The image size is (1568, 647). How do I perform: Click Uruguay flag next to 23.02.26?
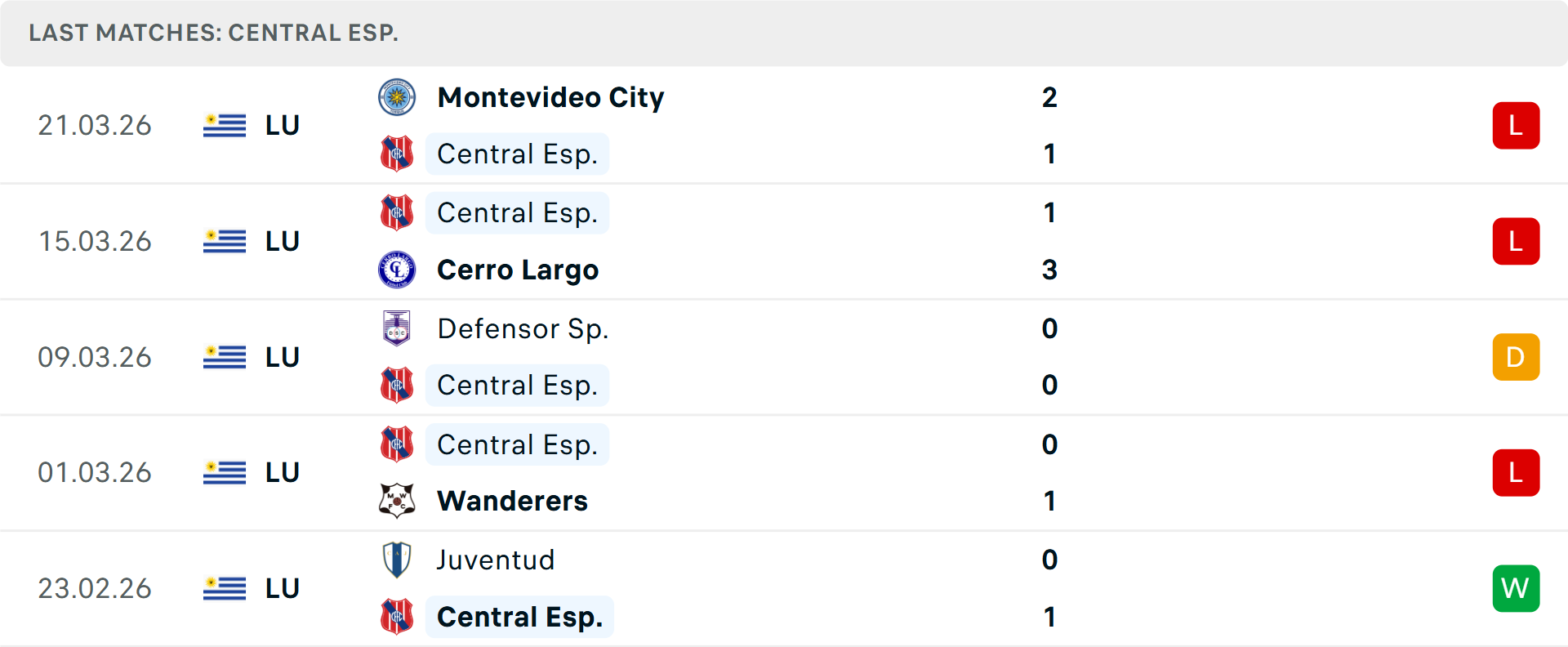click(x=225, y=588)
